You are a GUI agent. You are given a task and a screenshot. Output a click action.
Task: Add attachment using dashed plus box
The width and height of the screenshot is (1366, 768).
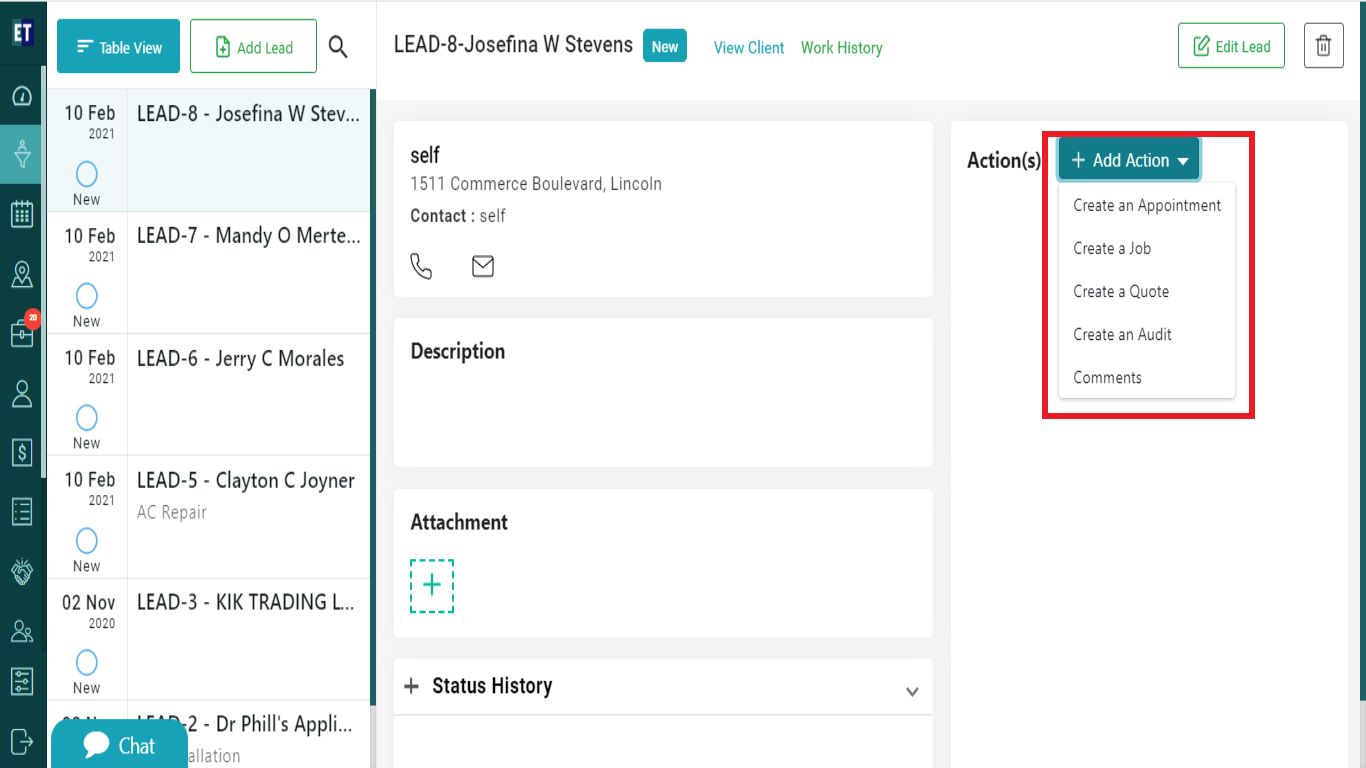[432, 586]
